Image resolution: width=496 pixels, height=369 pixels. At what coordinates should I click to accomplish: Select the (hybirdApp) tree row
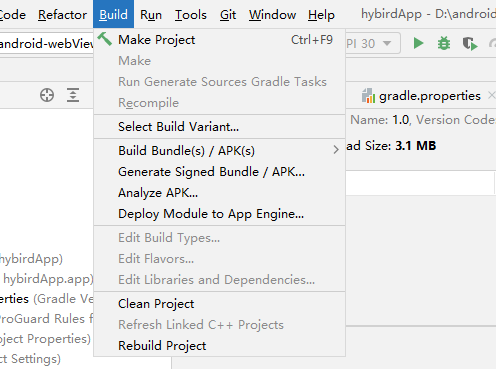click(47, 259)
